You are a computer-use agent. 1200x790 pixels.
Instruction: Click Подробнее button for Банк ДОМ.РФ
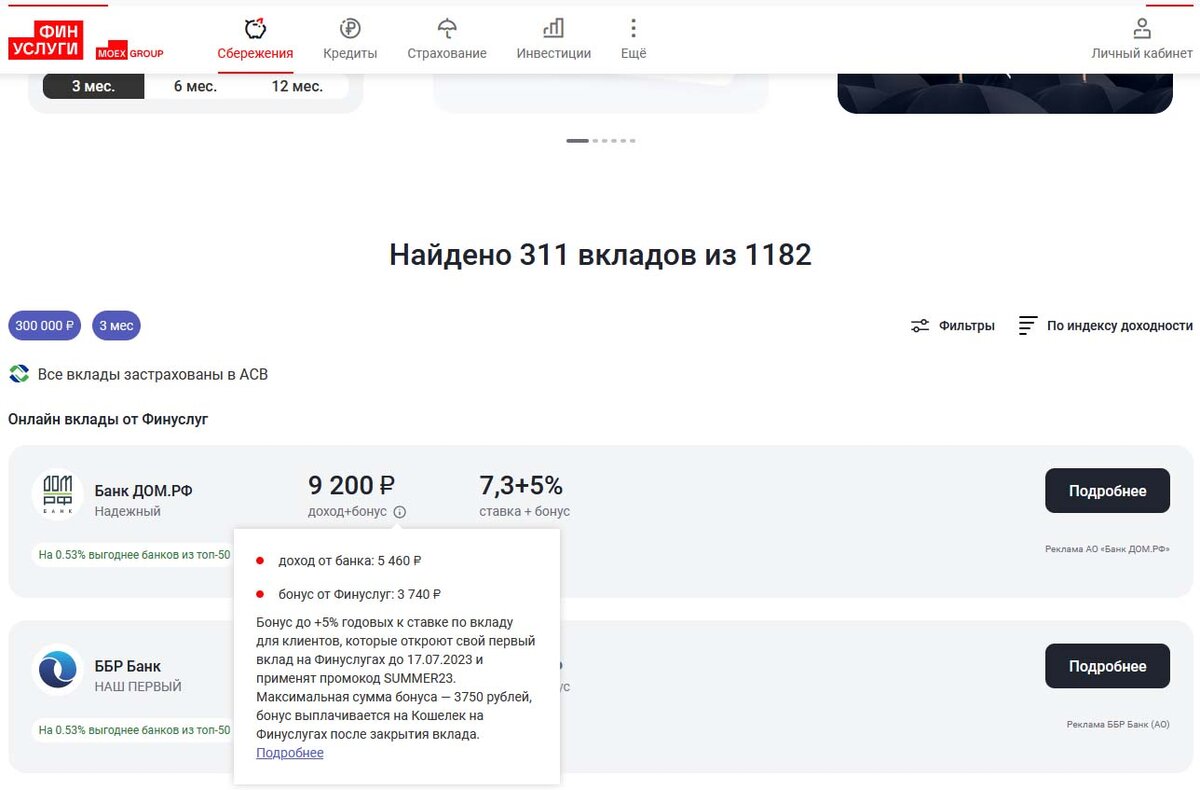[x=1107, y=491]
